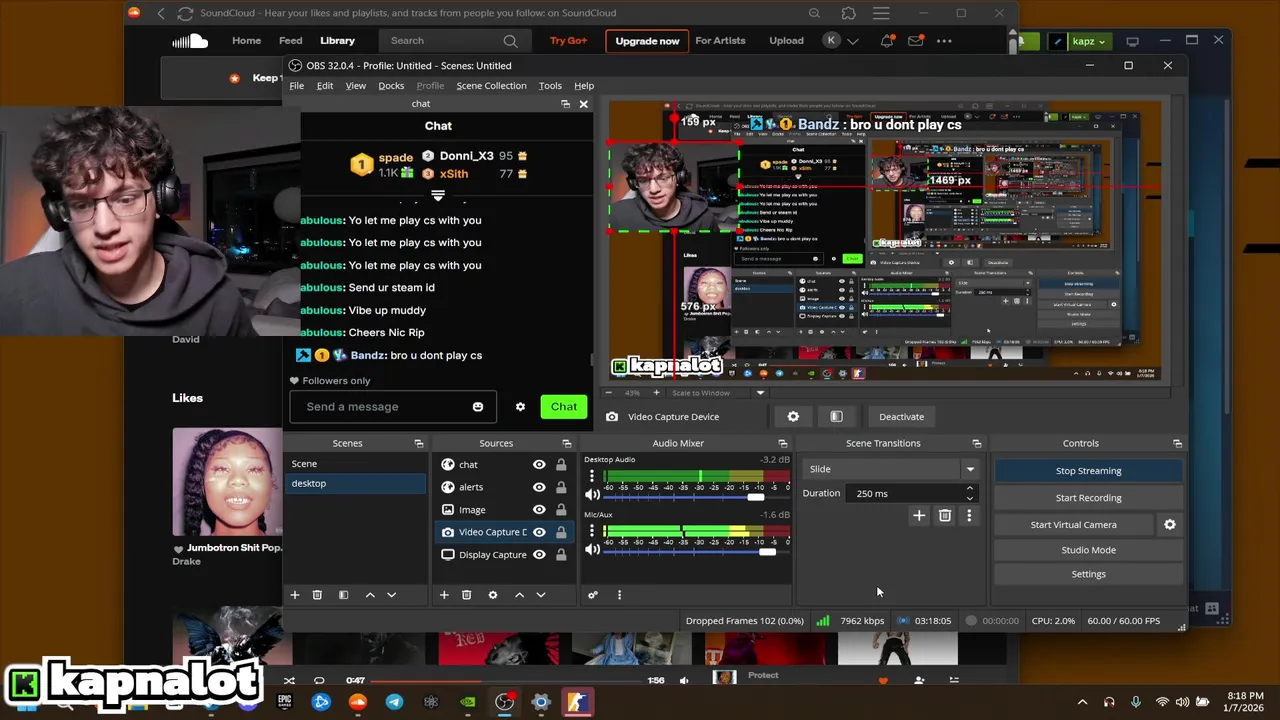Mute Desktop Audio speaker icon

pyautogui.click(x=592, y=495)
